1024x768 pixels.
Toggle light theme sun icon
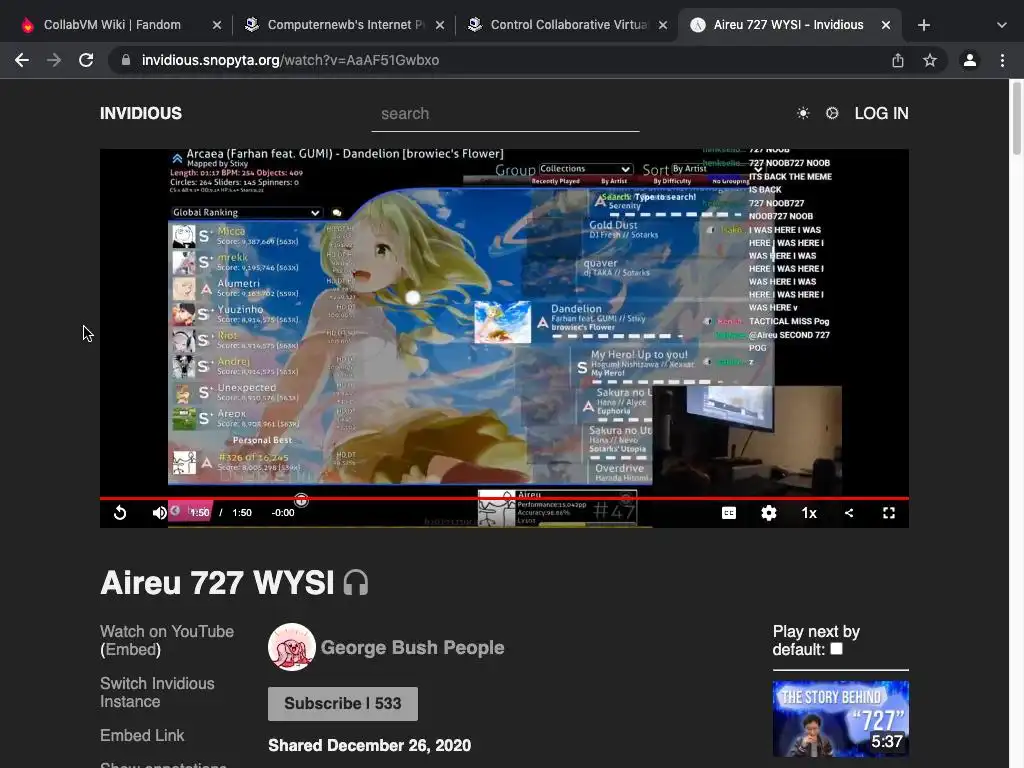(x=803, y=113)
